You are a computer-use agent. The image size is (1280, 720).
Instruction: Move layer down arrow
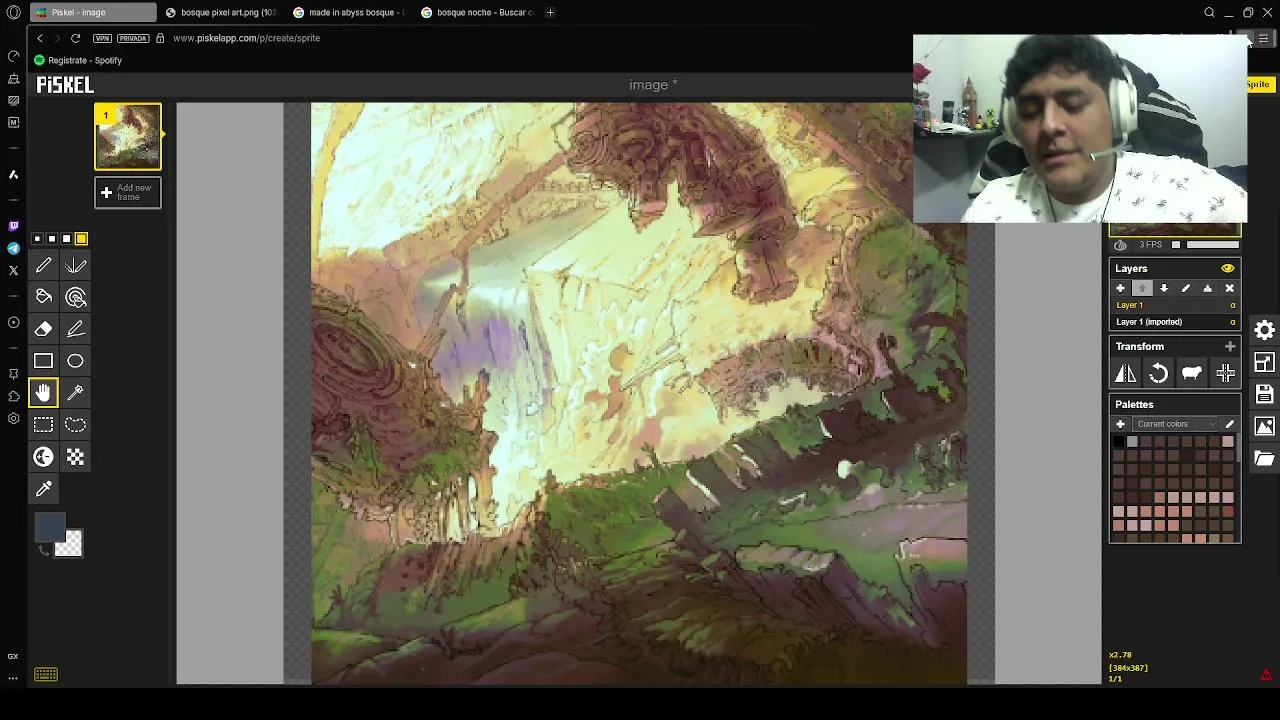coord(1164,288)
